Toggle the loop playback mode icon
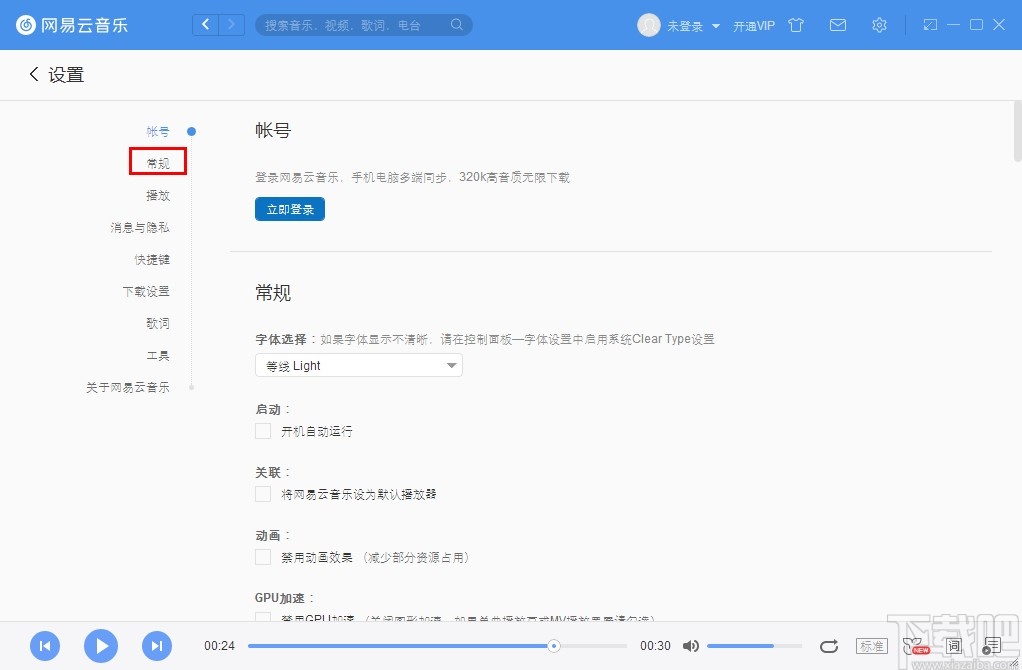 pos(828,646)
